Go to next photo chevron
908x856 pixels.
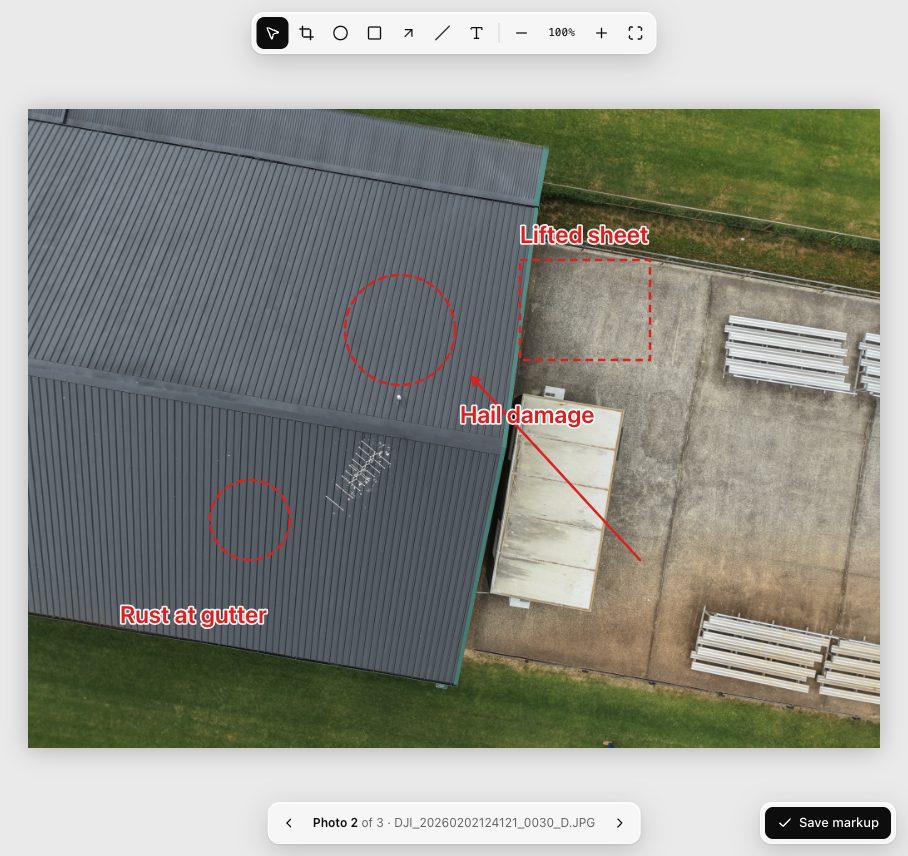(x=620, y=823)
